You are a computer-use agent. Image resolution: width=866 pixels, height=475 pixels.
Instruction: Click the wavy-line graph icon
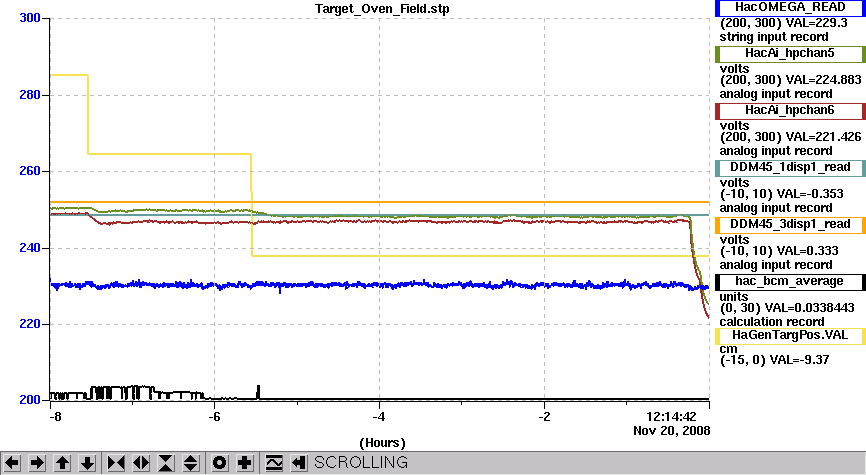pos(274,463)
